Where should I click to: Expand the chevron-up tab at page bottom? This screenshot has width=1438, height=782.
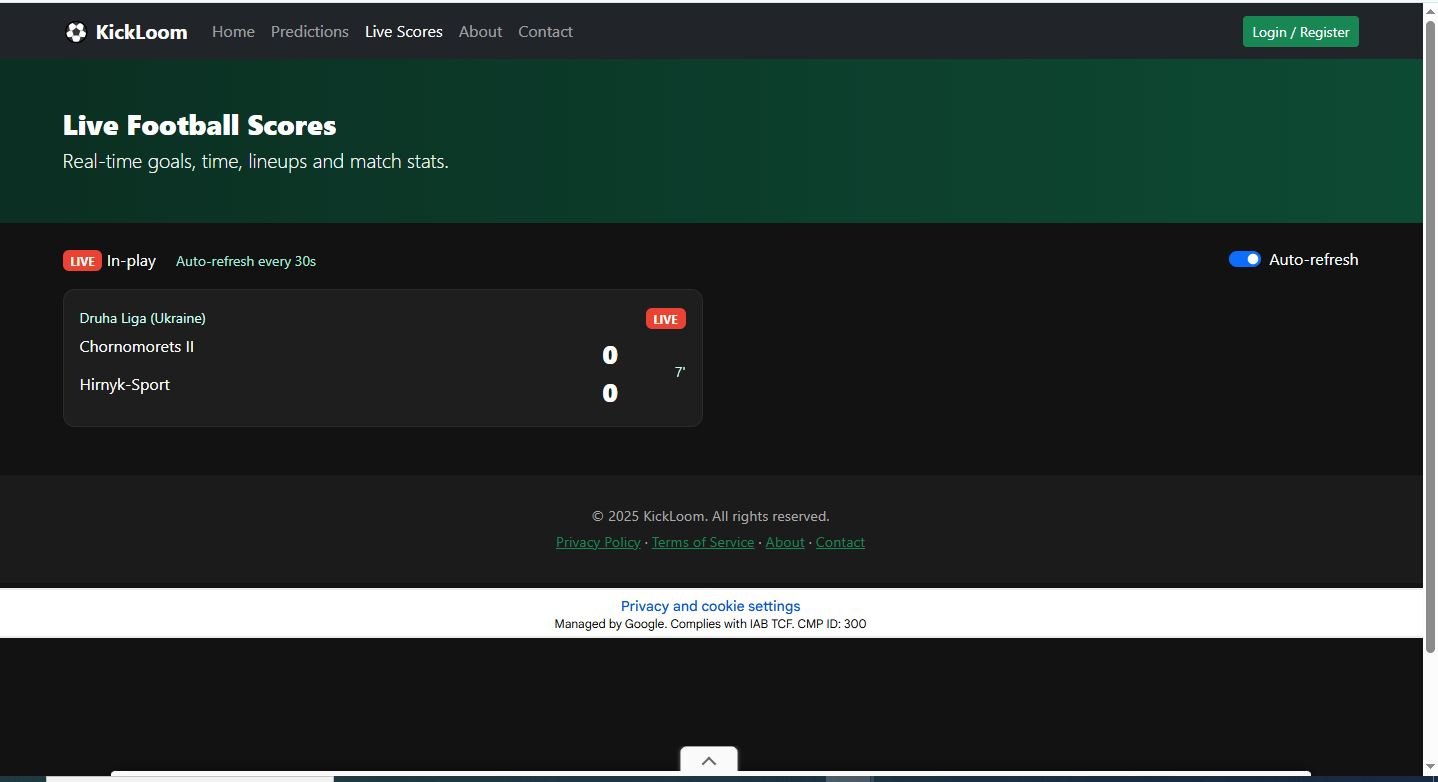pos(708,761)
